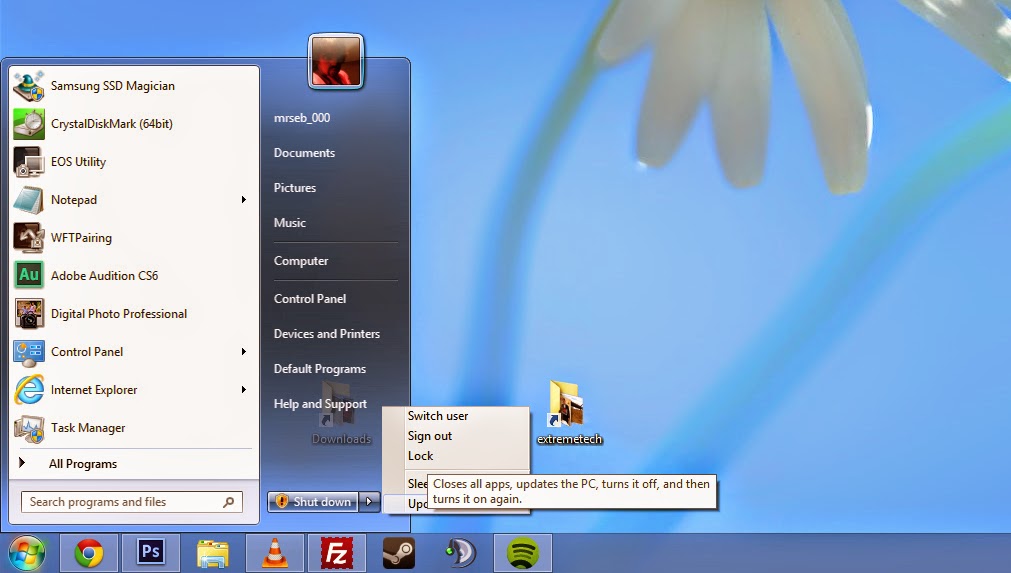
Task: Launch VLC media player from taskbar
Action: pos(275,553)
